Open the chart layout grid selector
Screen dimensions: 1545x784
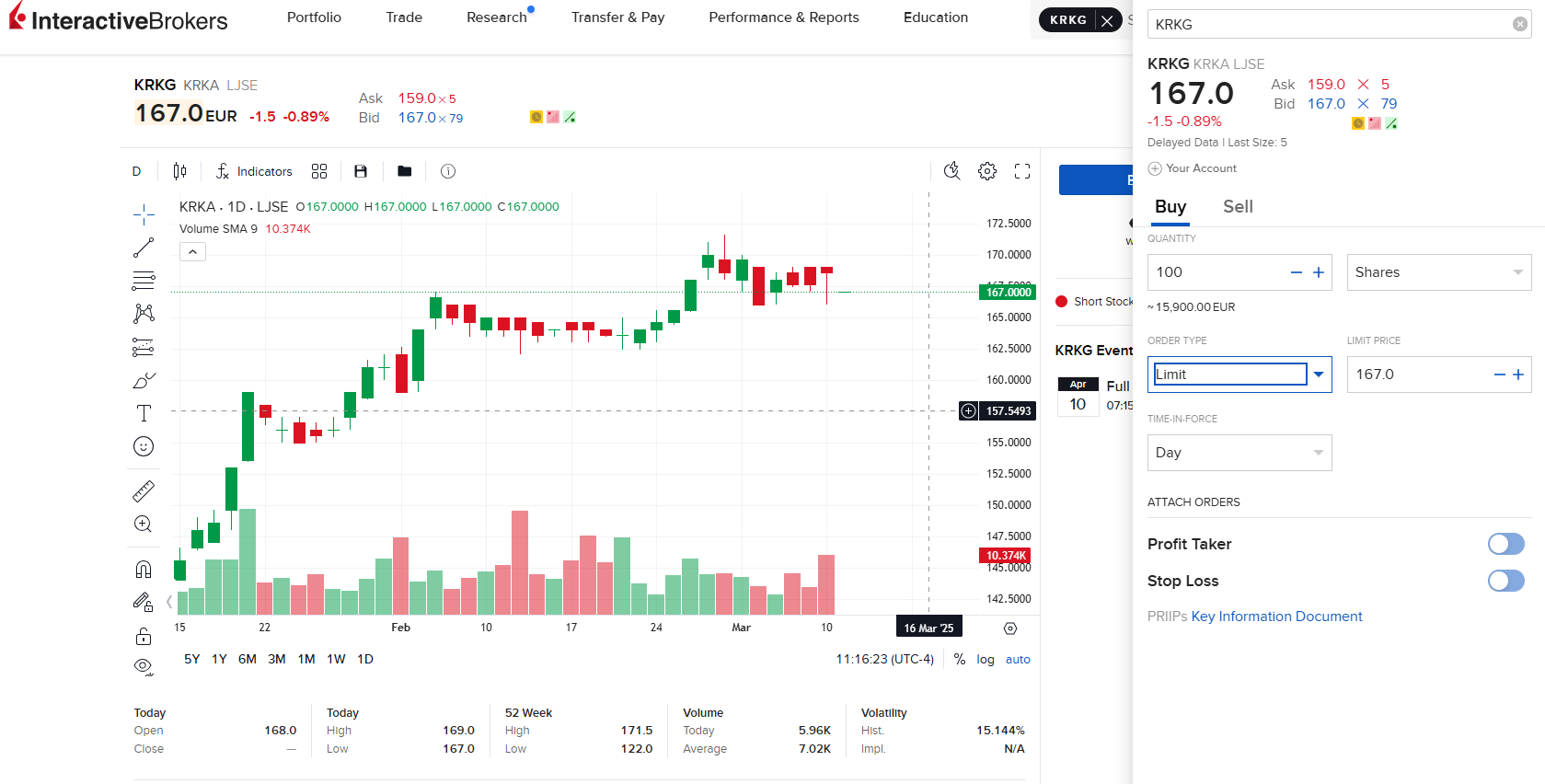(319, 171)
